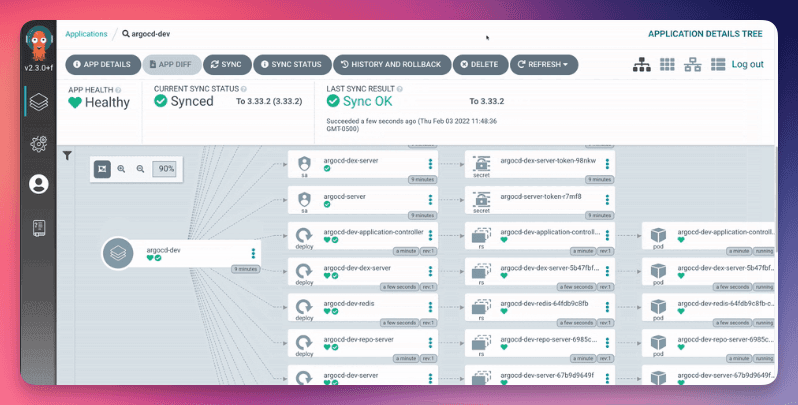Open Settings gear in the sidebar
Viewport: 798px width, 405px height.
click(39, 144)
